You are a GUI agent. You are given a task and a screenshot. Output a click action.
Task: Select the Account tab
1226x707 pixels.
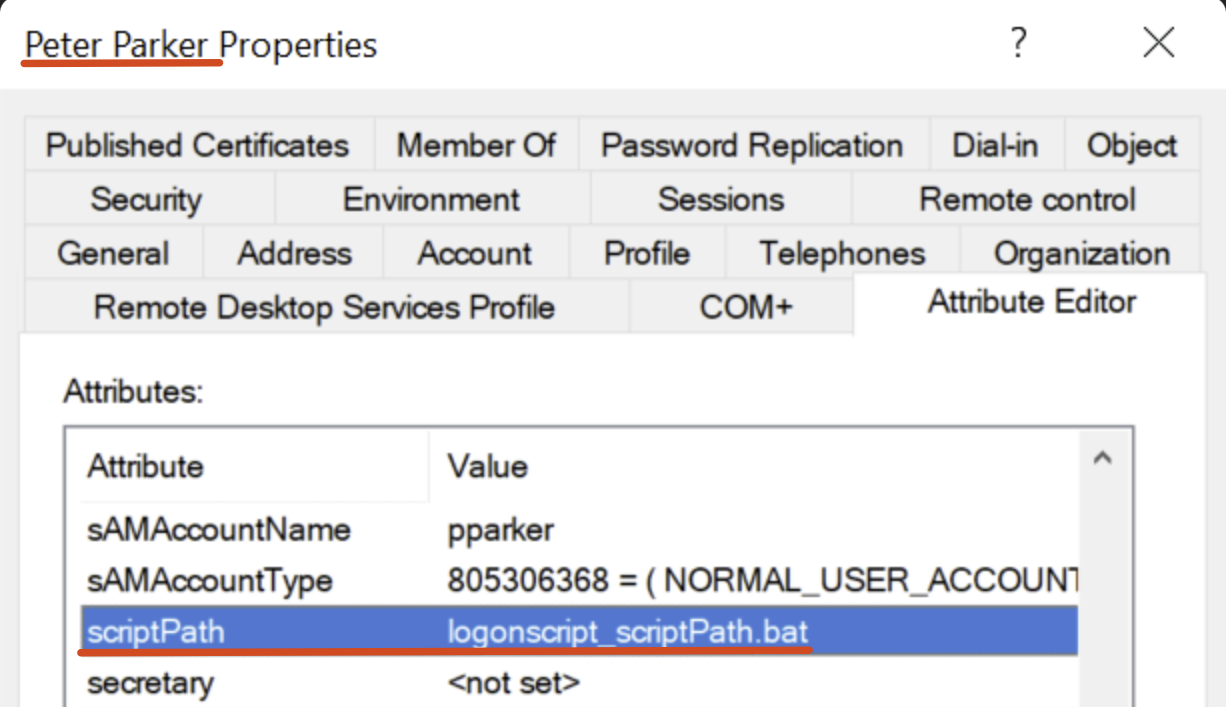tap(474, 253)
